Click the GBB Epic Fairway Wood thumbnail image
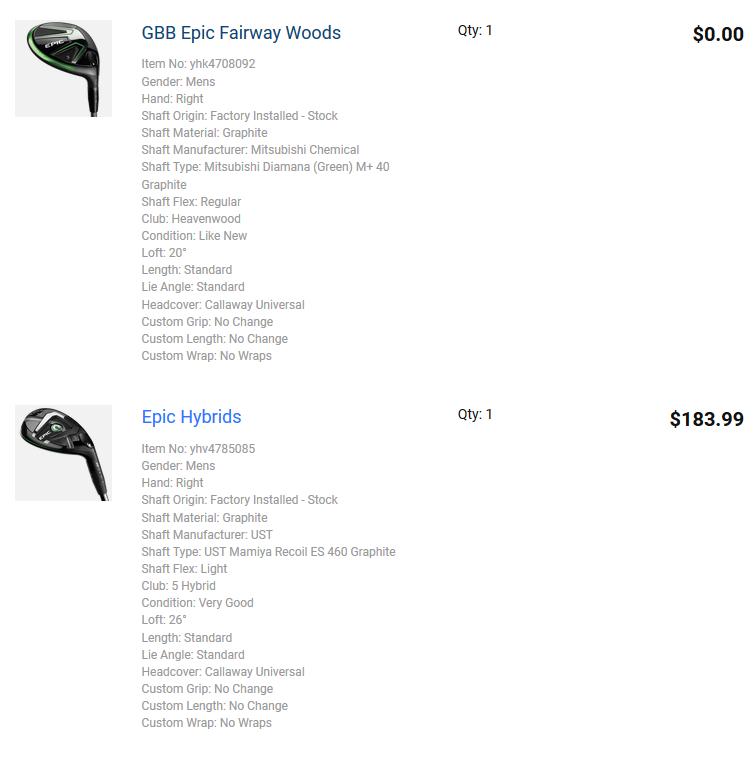The height and width of the screenshot is (782, 756). click(63, 69)
